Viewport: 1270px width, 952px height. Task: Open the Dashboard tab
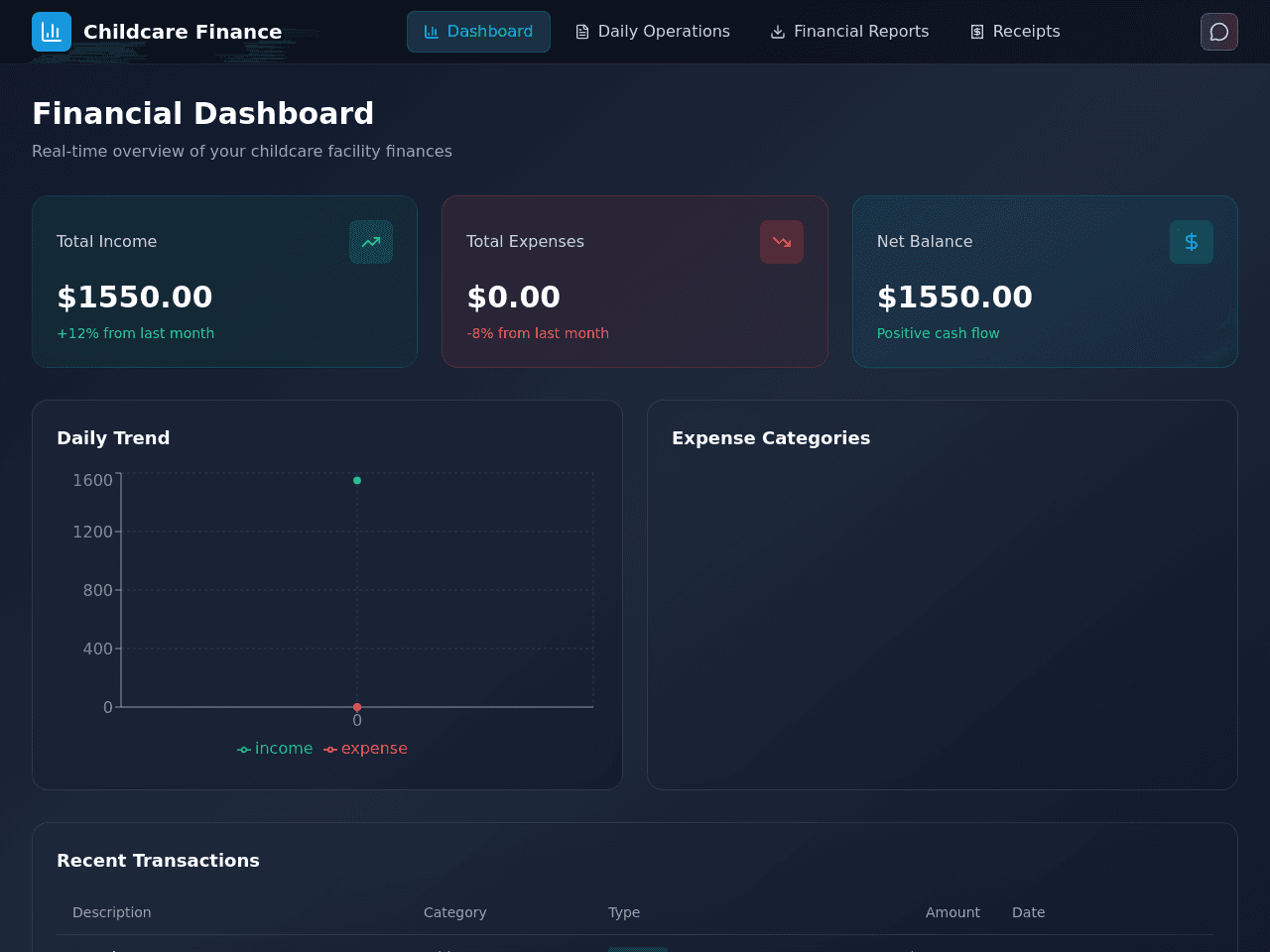478,32
